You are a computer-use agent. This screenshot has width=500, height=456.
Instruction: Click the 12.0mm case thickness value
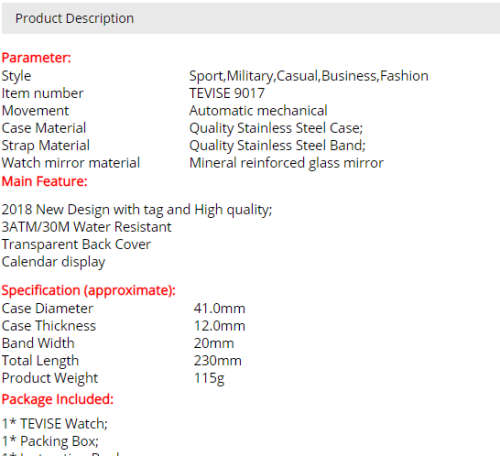tap(219, 326)
